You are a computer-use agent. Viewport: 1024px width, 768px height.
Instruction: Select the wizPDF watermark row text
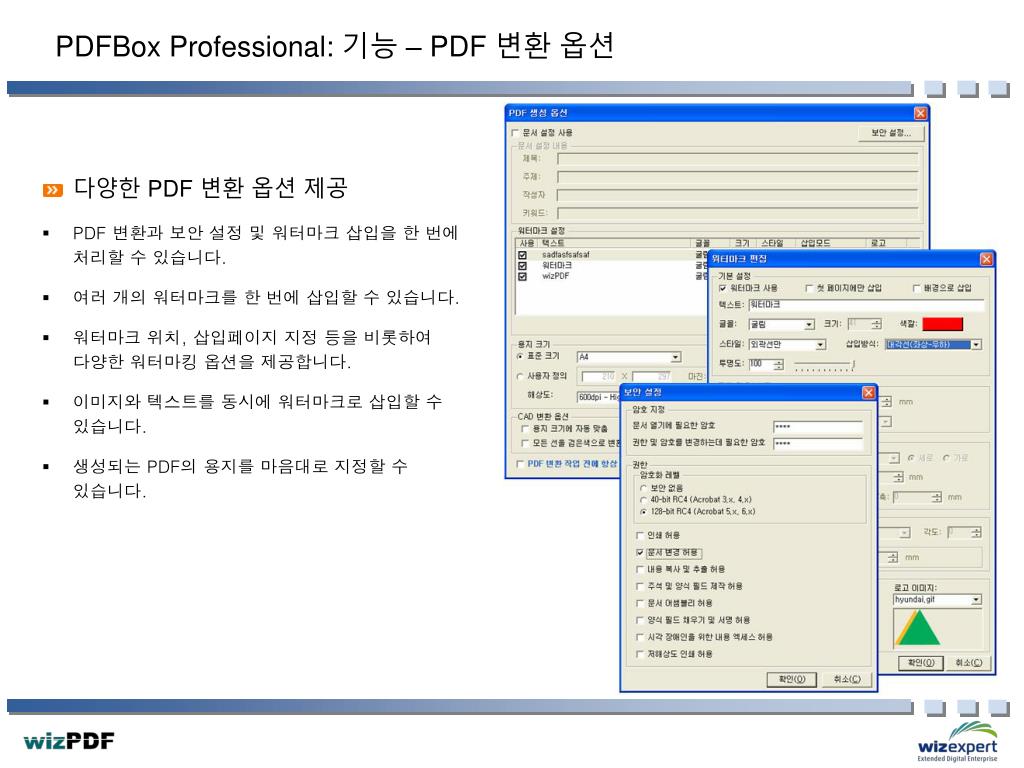point(556,276)
